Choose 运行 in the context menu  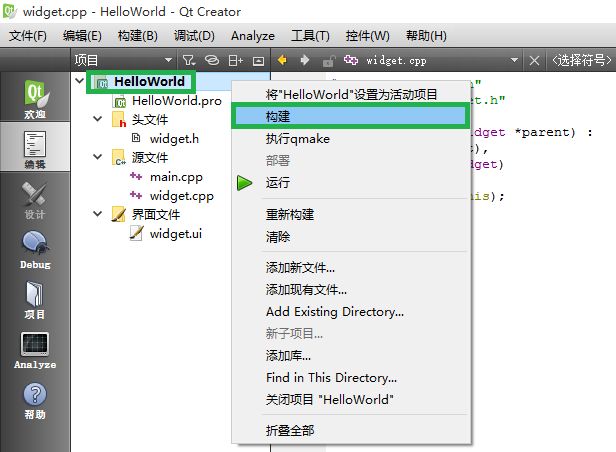[351, 183]
